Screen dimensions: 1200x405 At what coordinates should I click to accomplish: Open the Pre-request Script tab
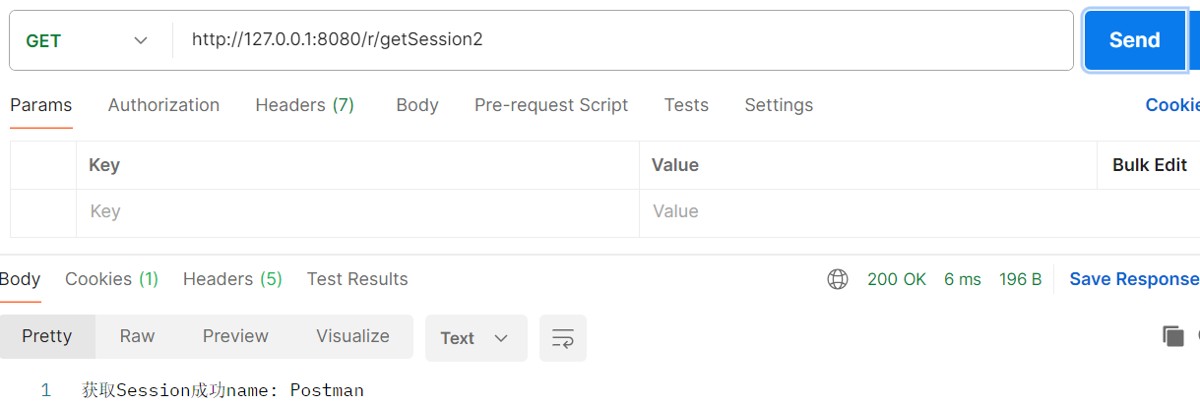[551, 105]
